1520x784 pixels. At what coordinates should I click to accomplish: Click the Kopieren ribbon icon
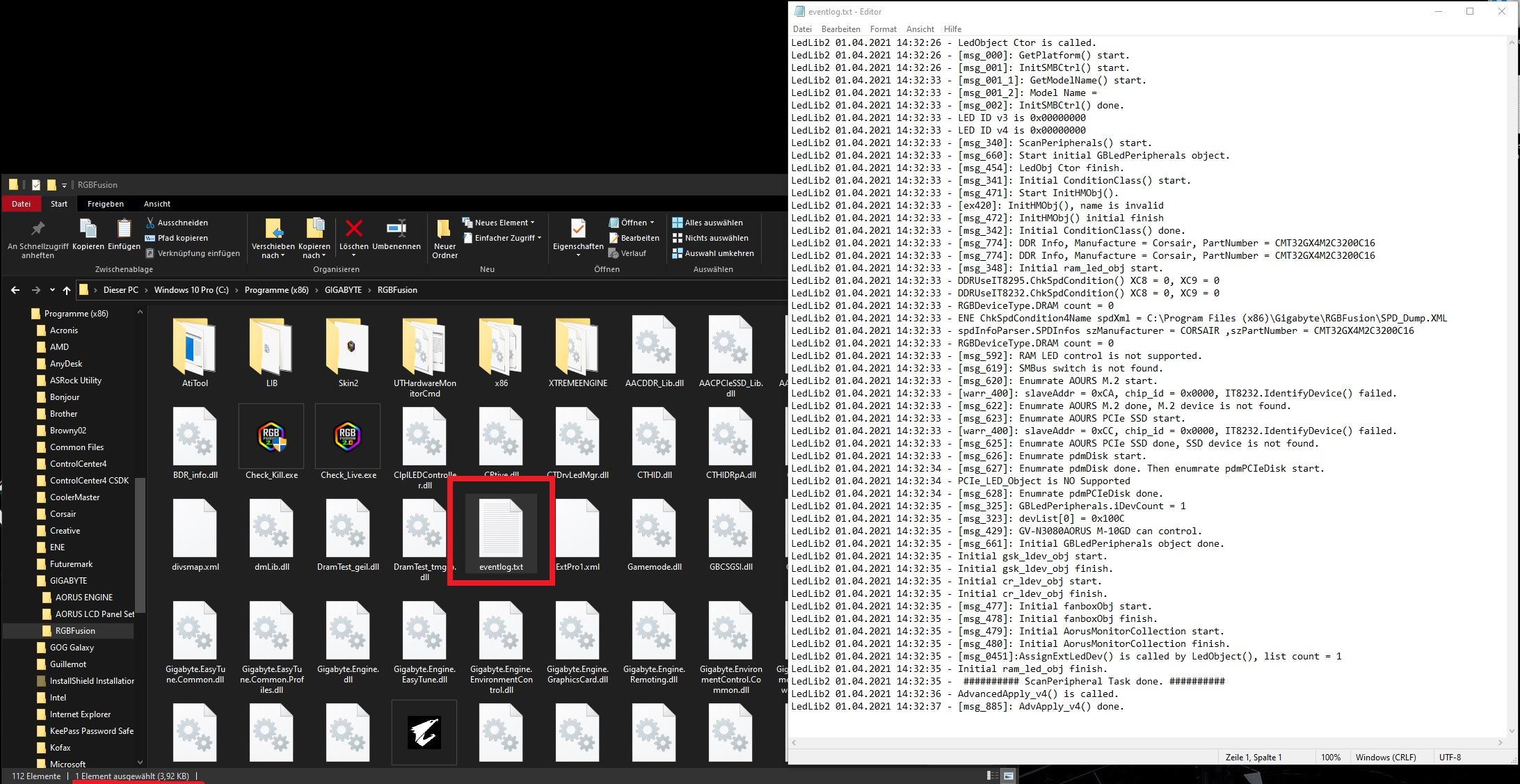click(88, 234)
